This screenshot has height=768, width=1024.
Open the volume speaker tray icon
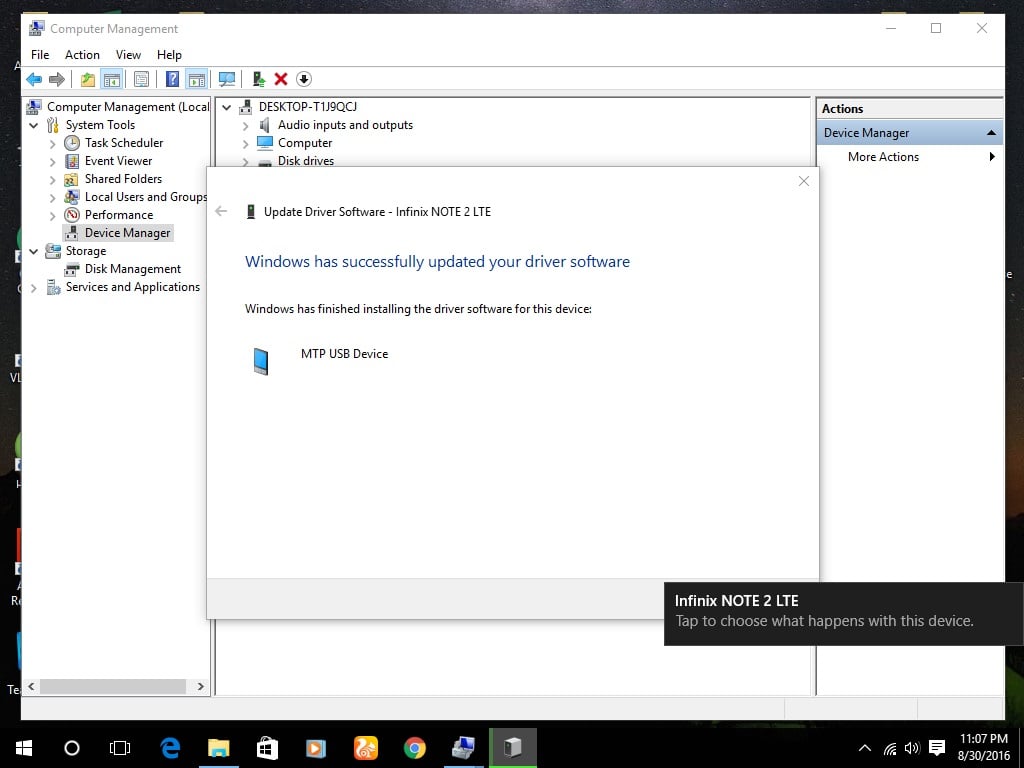coord(912,748)
